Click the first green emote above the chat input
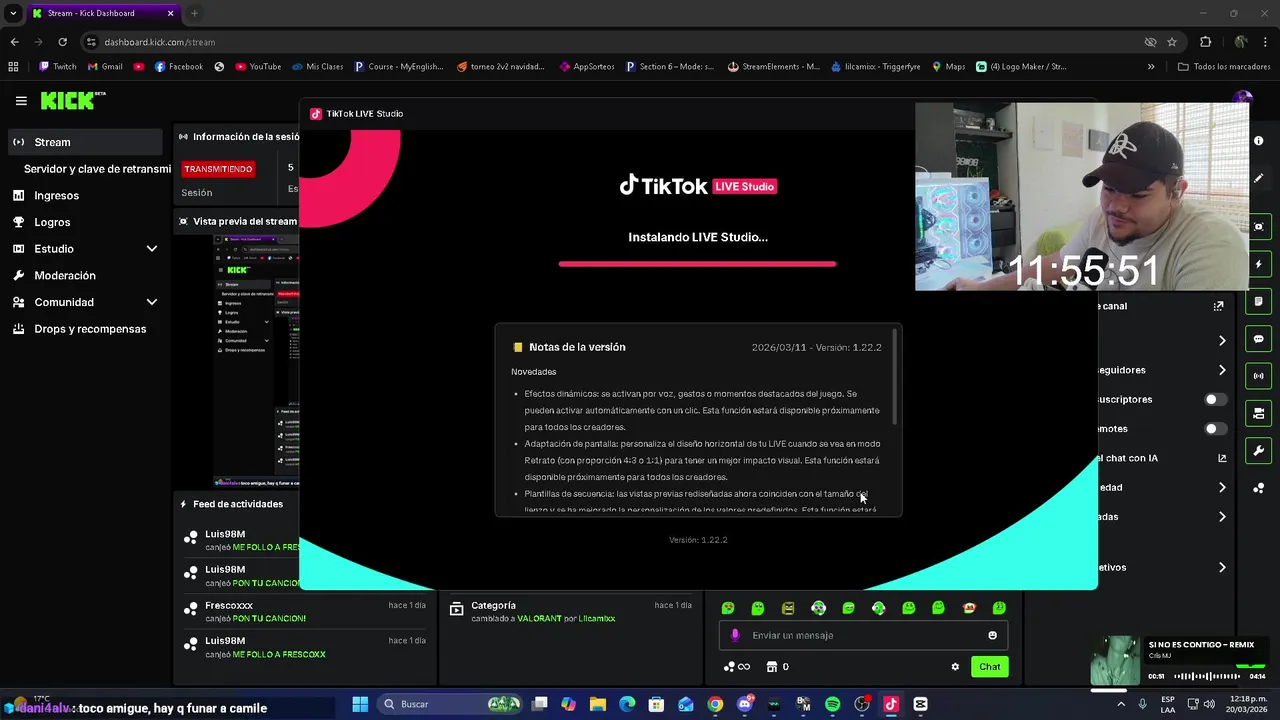Screen dimensions: 1280x720 coord(728,608)
